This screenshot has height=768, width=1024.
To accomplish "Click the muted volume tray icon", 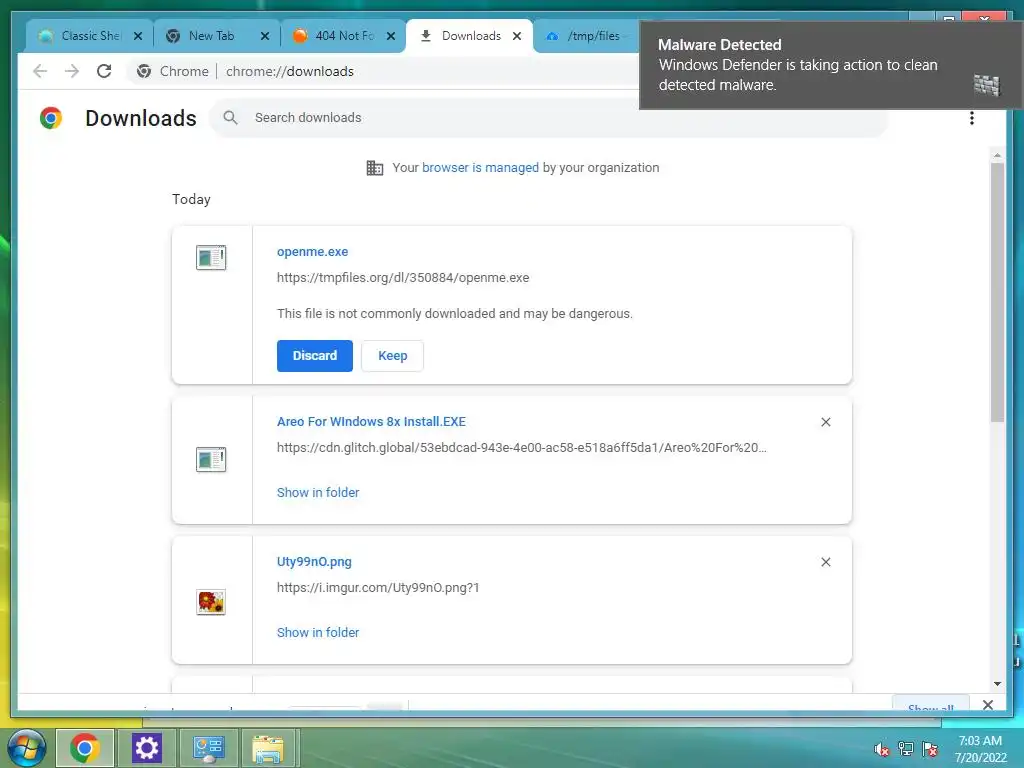I will click(881, 749).
